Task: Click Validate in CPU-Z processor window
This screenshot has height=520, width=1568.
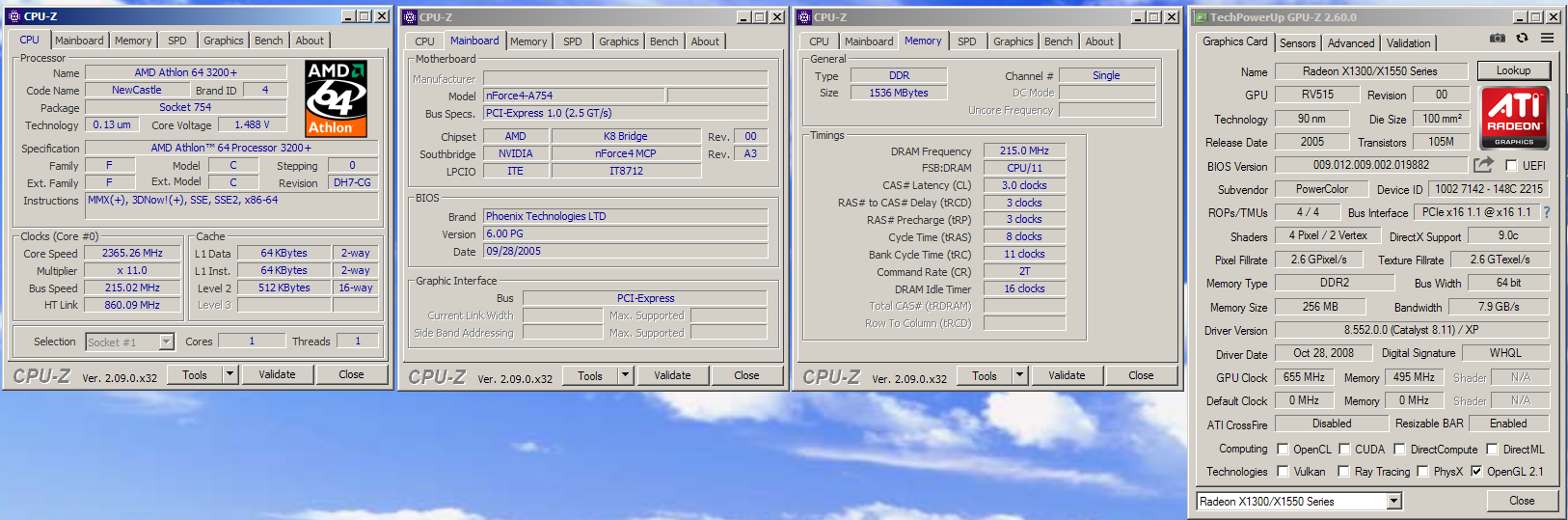Action: tap(277, 374)
